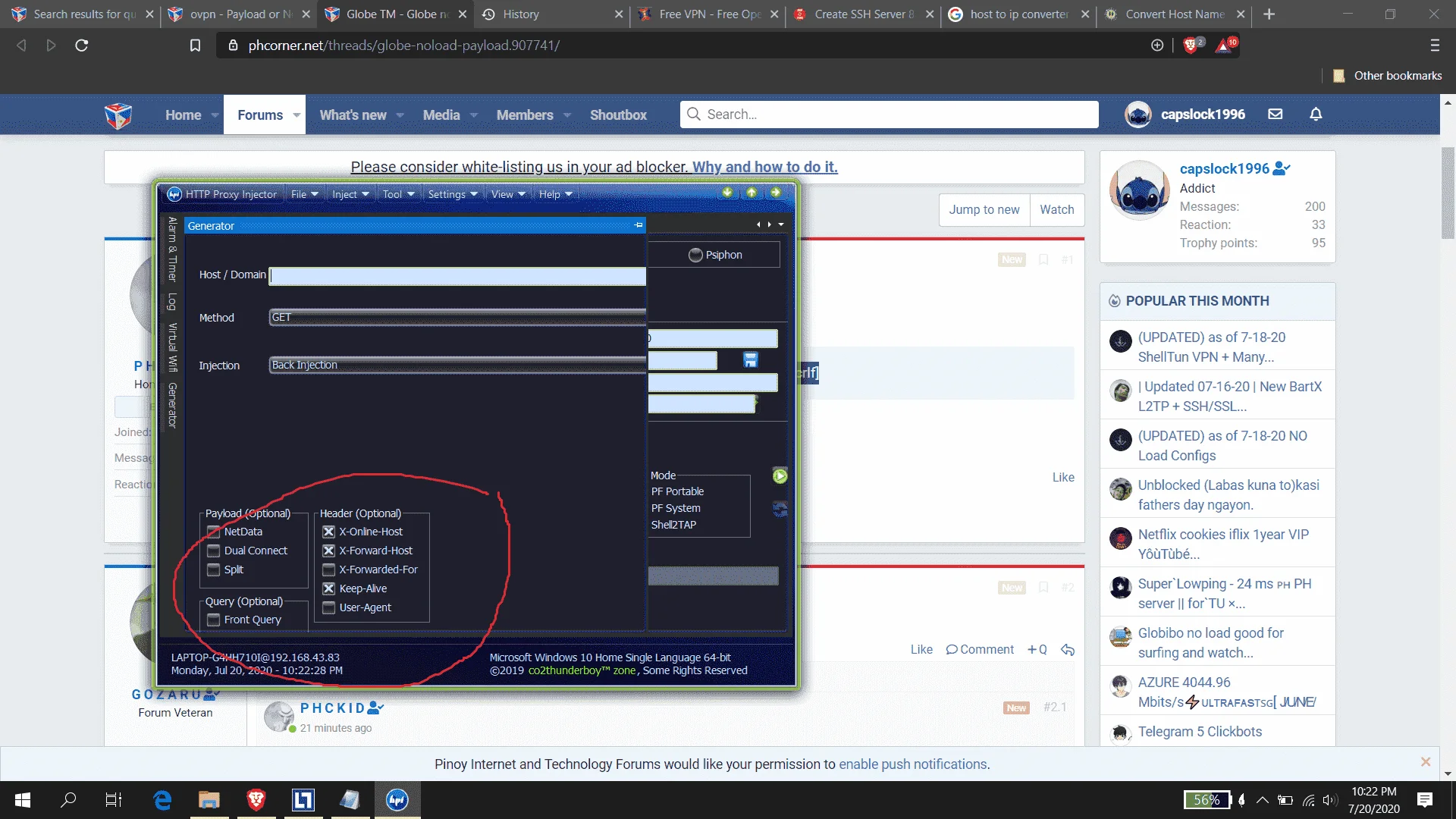Open Microsoft Edge from the taskbar
Image resolution: width=1456 pixels, height=819 pixels.
(162, 800)
